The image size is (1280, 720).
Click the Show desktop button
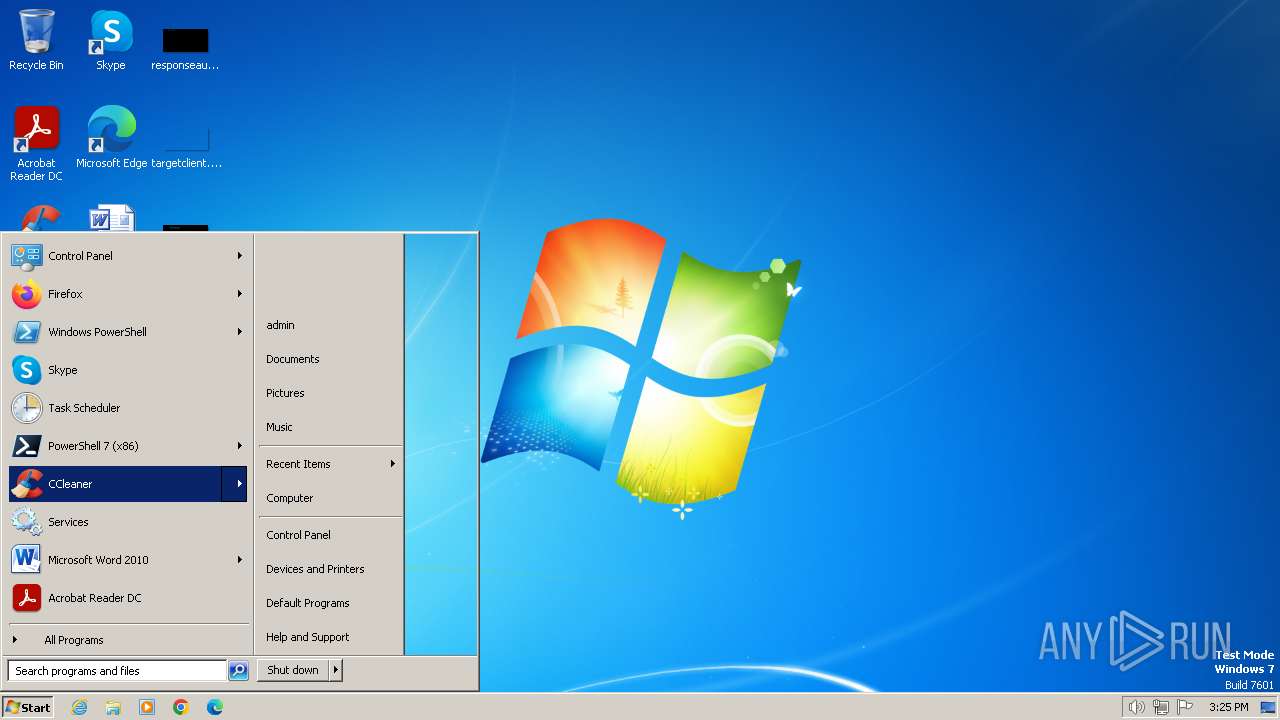pos(1268,707)
